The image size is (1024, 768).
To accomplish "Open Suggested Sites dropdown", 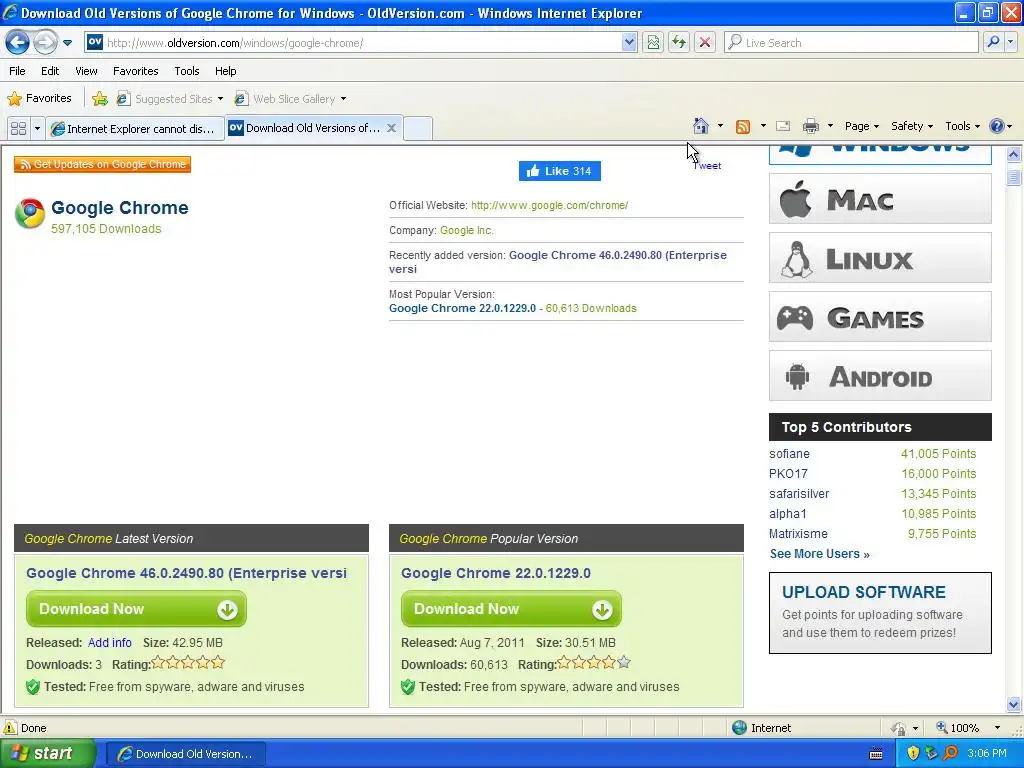I will coord(170,99).
